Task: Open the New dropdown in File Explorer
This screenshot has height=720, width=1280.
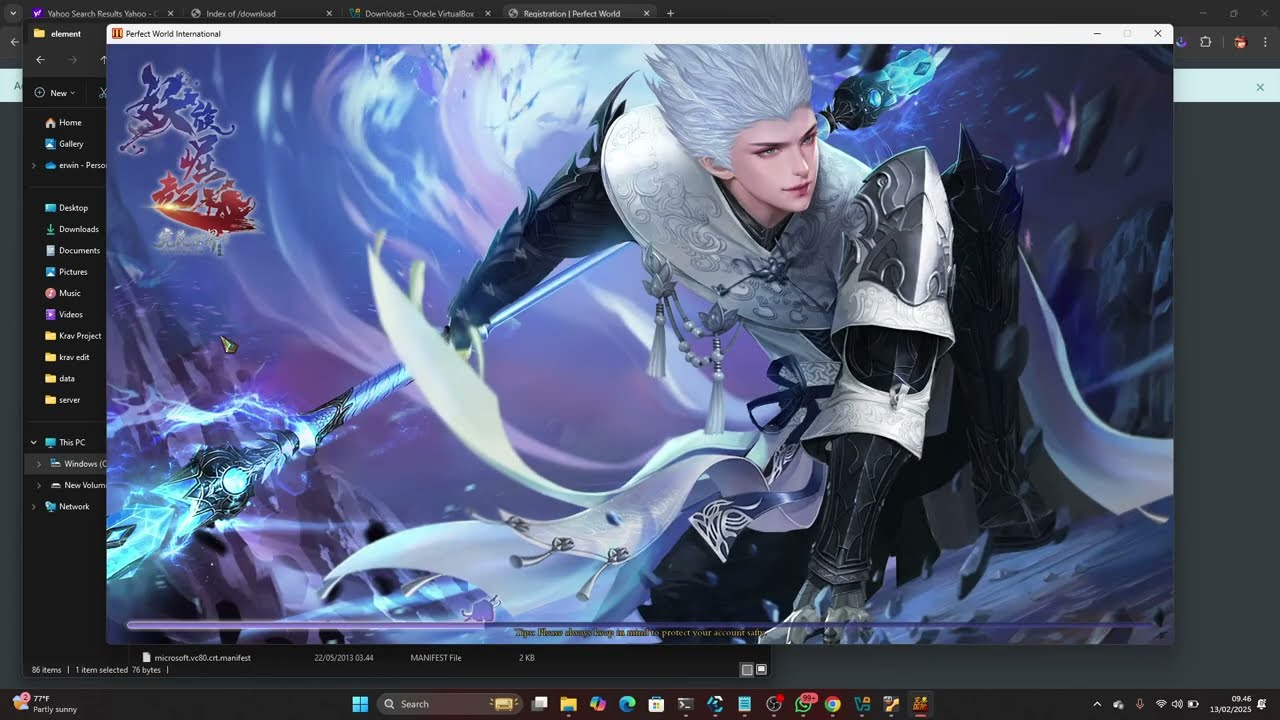Action: pos(55,93)
